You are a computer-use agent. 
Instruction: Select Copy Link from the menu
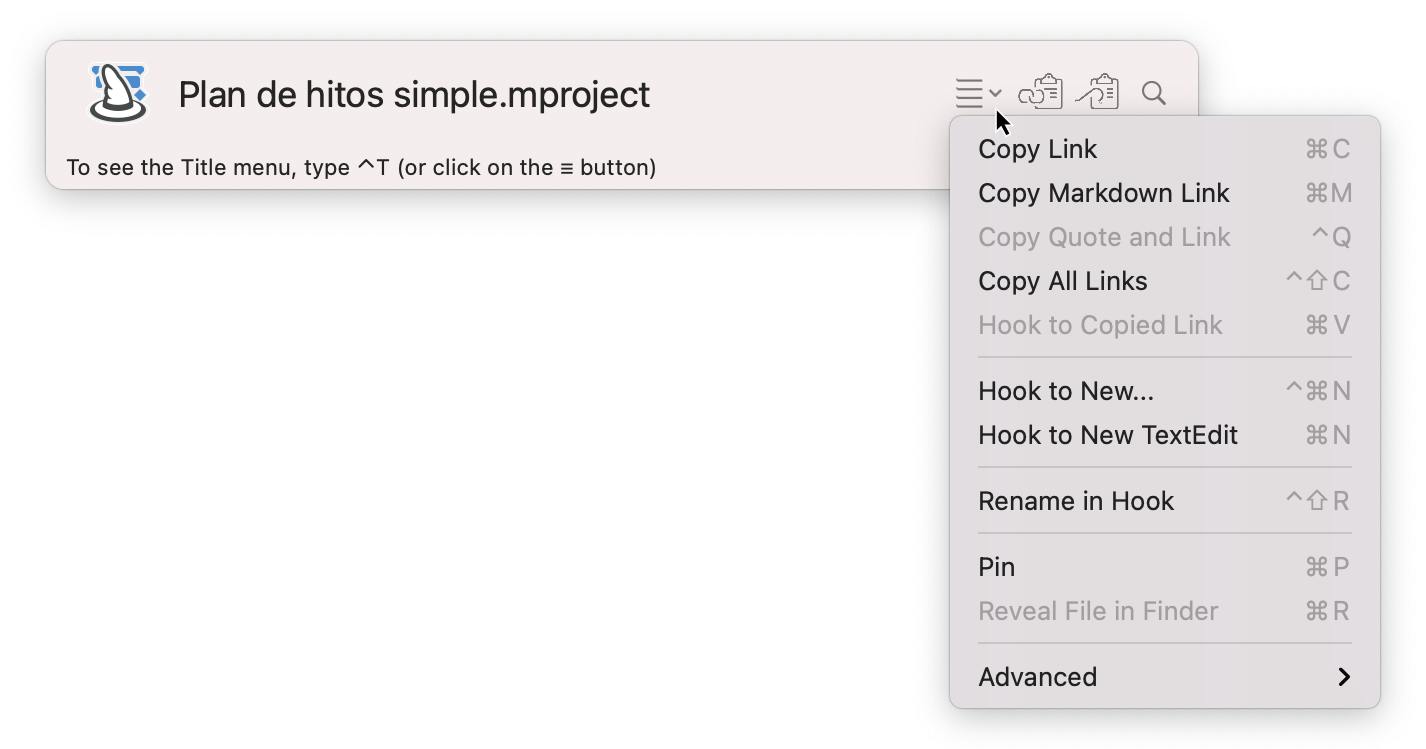point(1037,148)
